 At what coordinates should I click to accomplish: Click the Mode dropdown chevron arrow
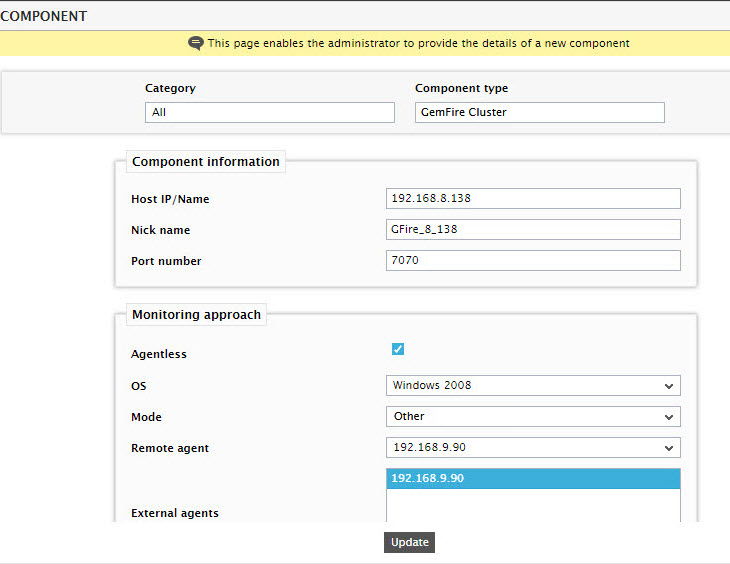669,417
